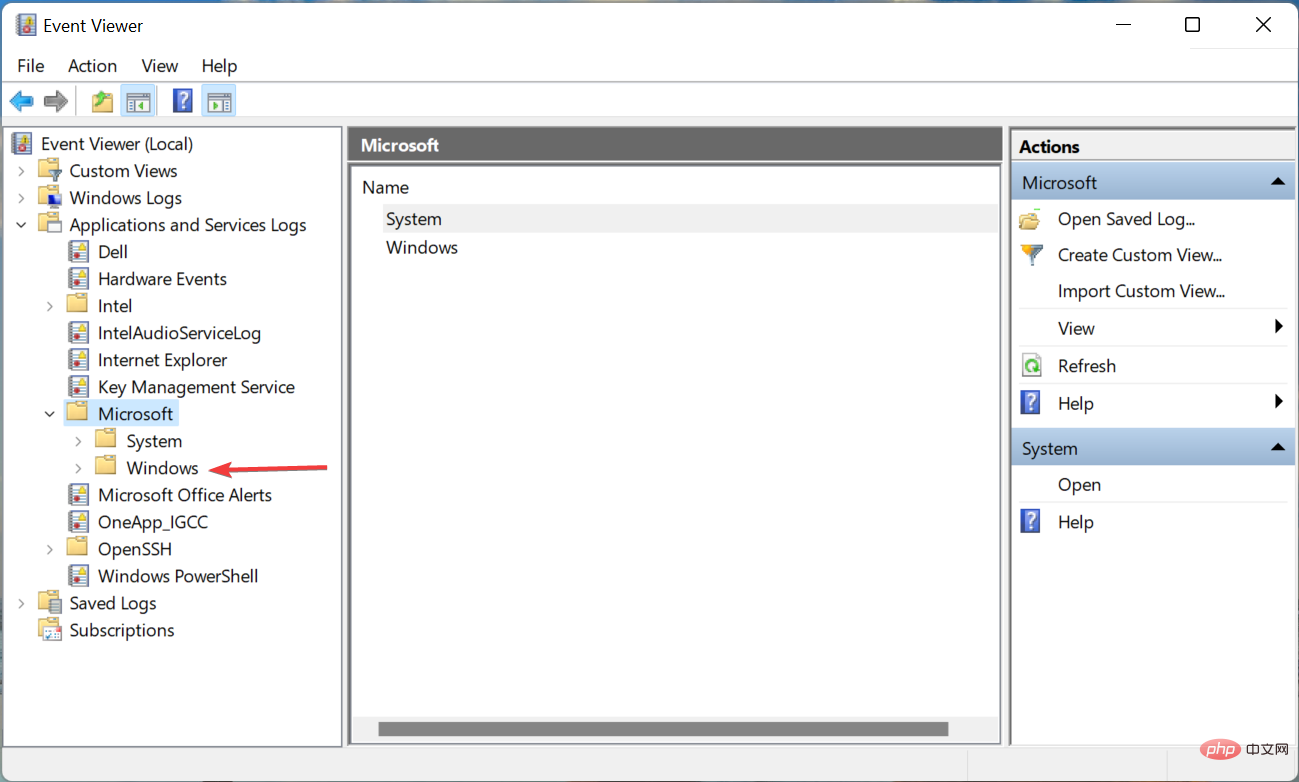Click the Windows PowerShell log icon
Image resolution: width=1299 pixels, height=782 pixels.
point(78,575)
